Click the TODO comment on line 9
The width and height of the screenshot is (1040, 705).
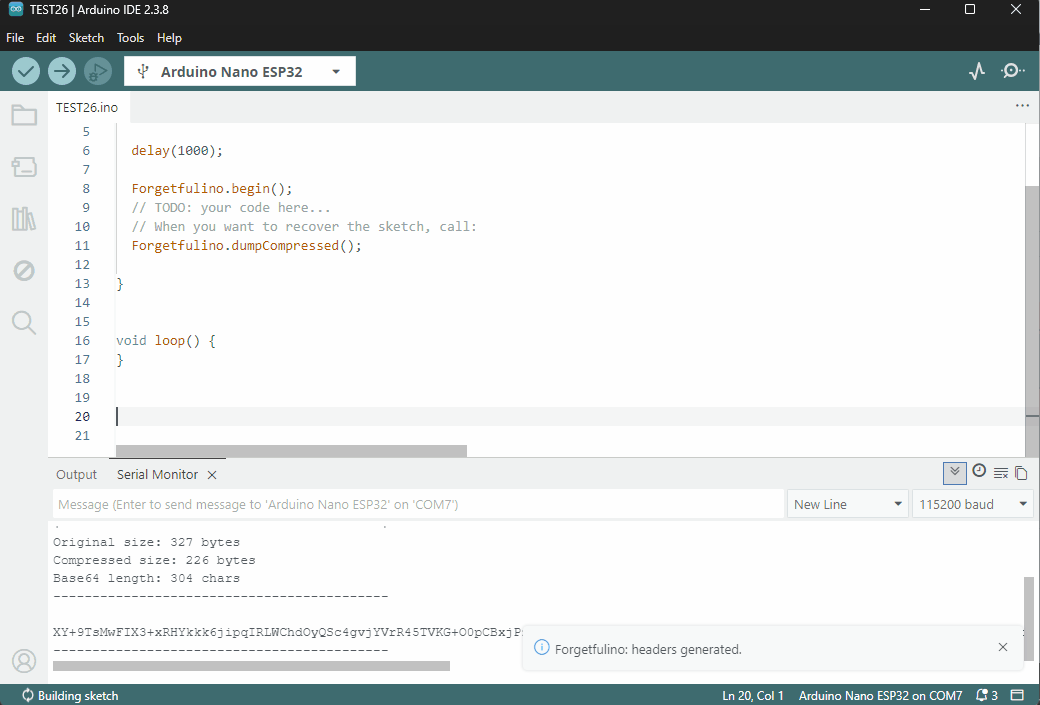(x=231, y=208)
